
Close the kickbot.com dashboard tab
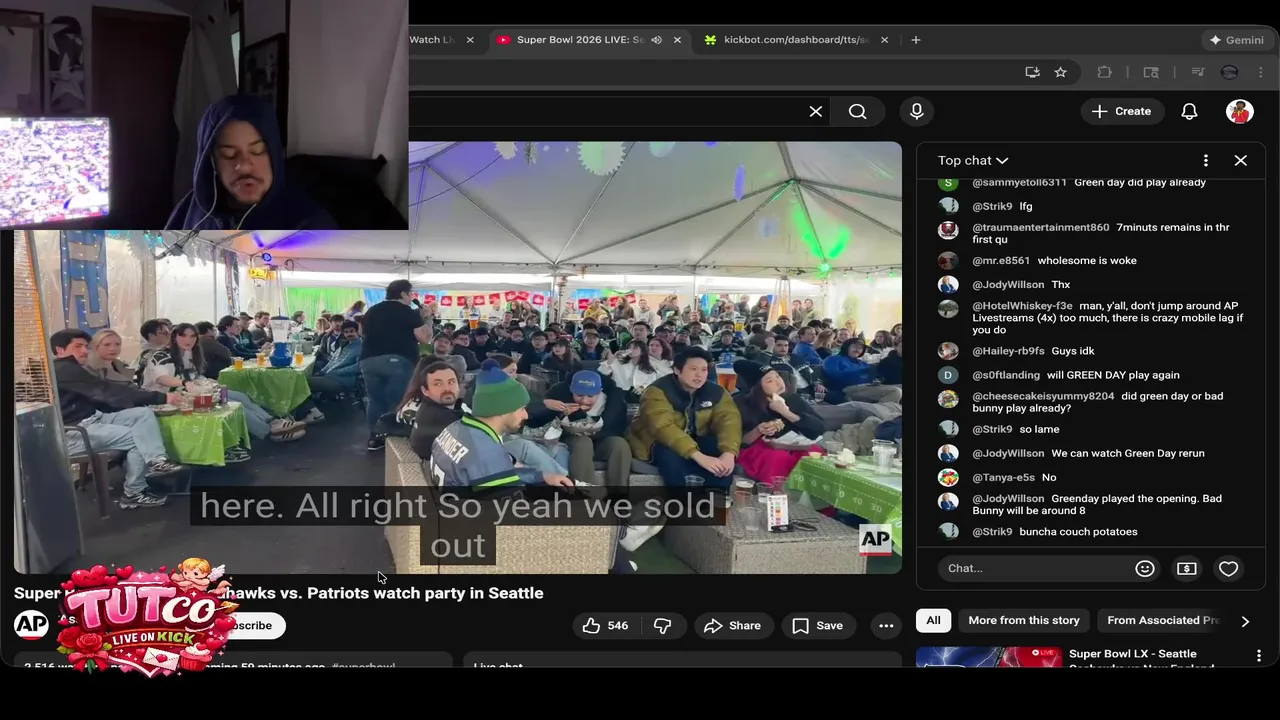point(884,40)
